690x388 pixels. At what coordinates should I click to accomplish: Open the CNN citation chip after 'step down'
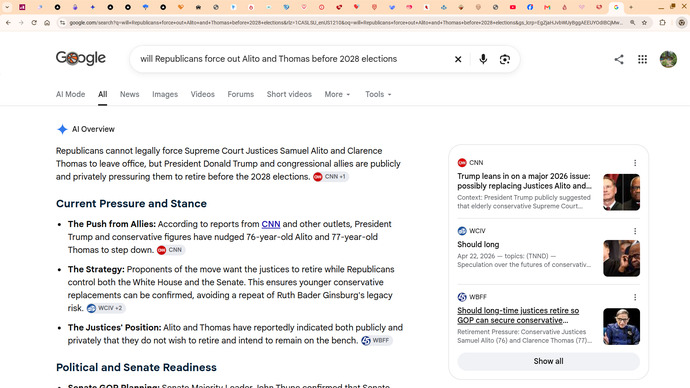click(x=170, y=250)
